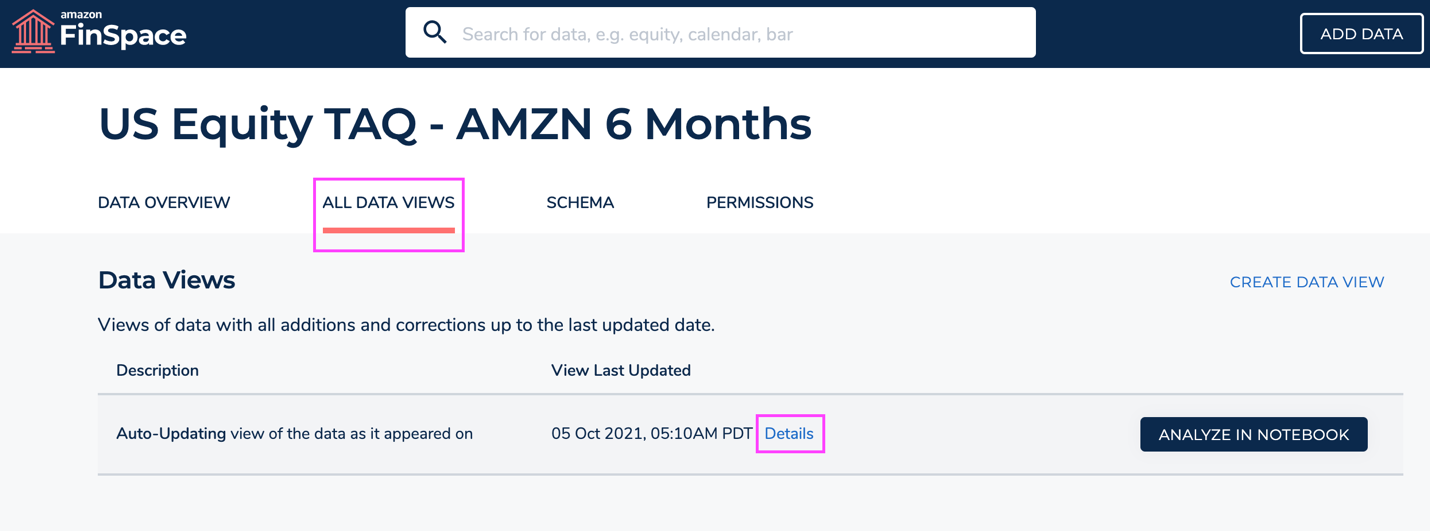Open the DATA OVERVIEW tab

coord(164,203)
